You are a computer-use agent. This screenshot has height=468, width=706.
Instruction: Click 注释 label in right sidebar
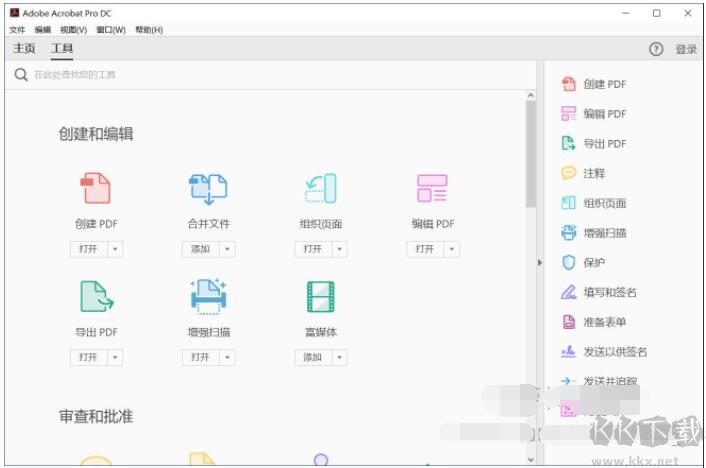594,173
